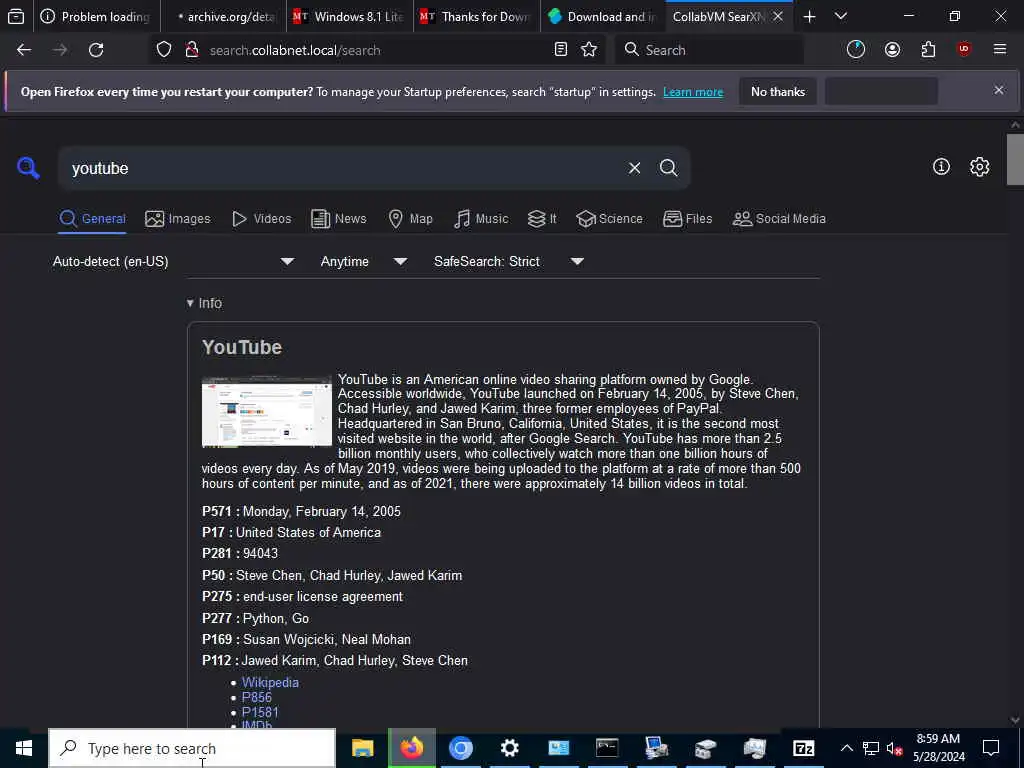Switch to Windows 8.1 Lite tab
Screen dimensions: 1024x768
[x=350, y=17]
